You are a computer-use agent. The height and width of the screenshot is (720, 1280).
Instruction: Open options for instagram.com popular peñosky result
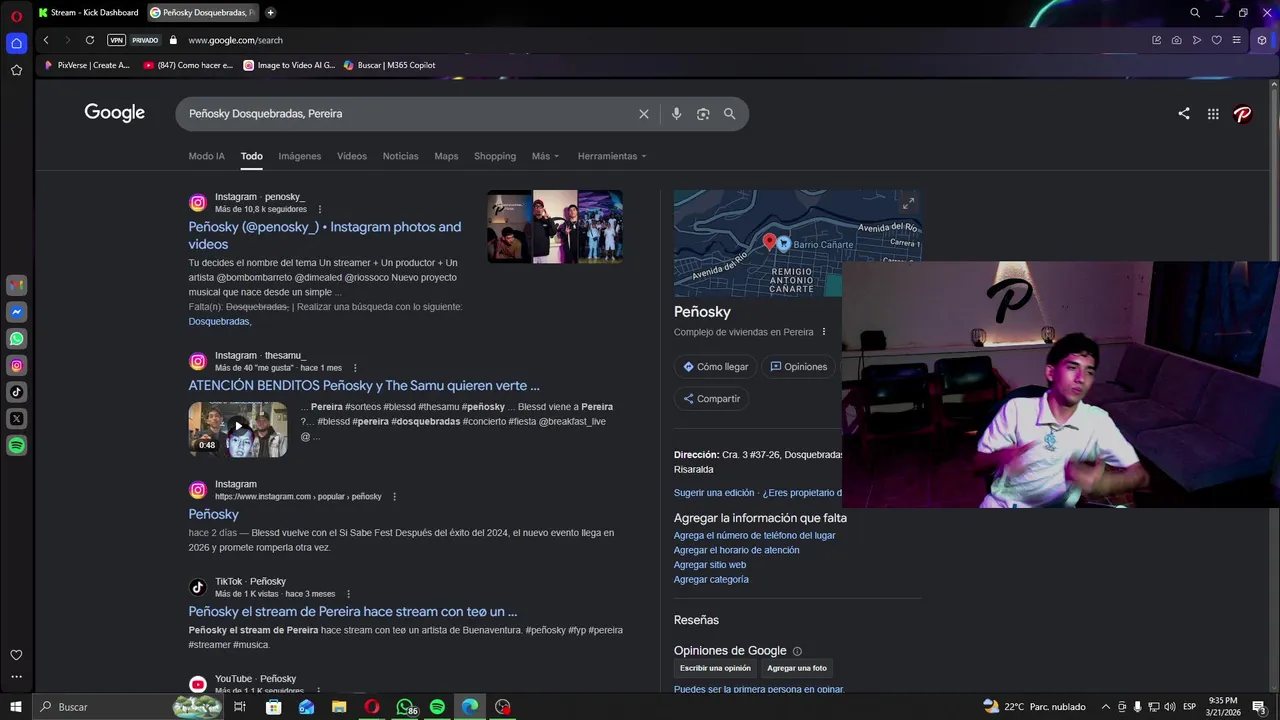394,497
